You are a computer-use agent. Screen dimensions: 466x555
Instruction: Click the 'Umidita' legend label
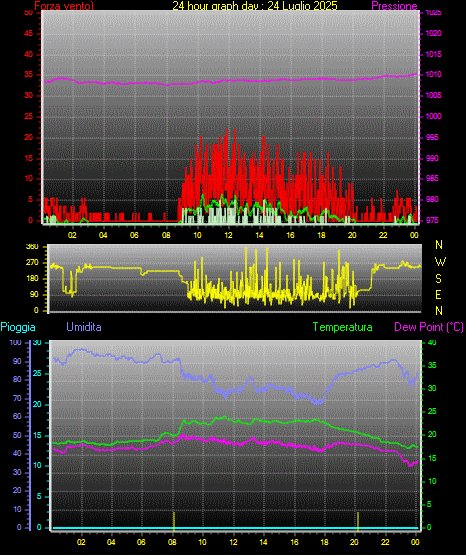click(x=84, y=327)
